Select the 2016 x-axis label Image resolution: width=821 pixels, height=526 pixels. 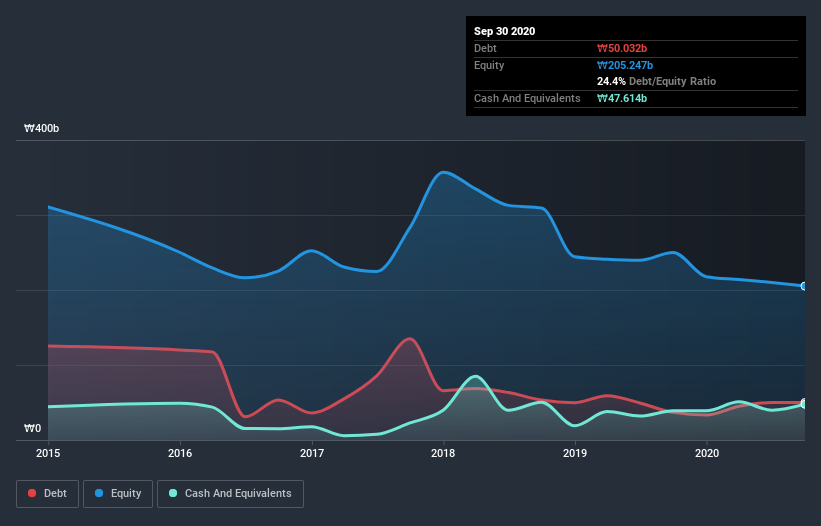pos(180,453)
